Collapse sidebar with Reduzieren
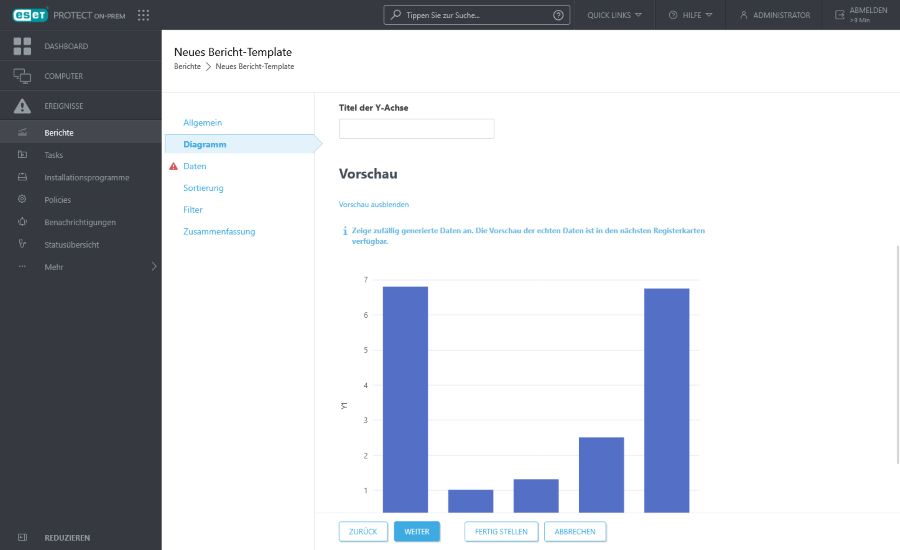Image resolution: width=900 pixels, height=550 pixels. tap(67, 538)
